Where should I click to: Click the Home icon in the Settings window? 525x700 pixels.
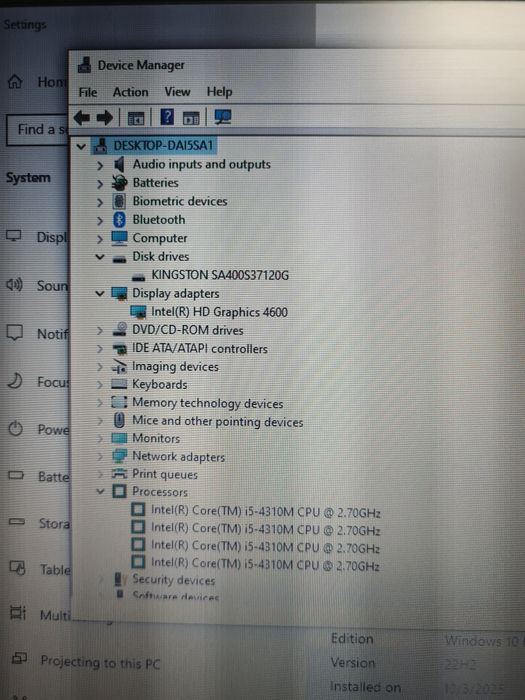[15, 82]
